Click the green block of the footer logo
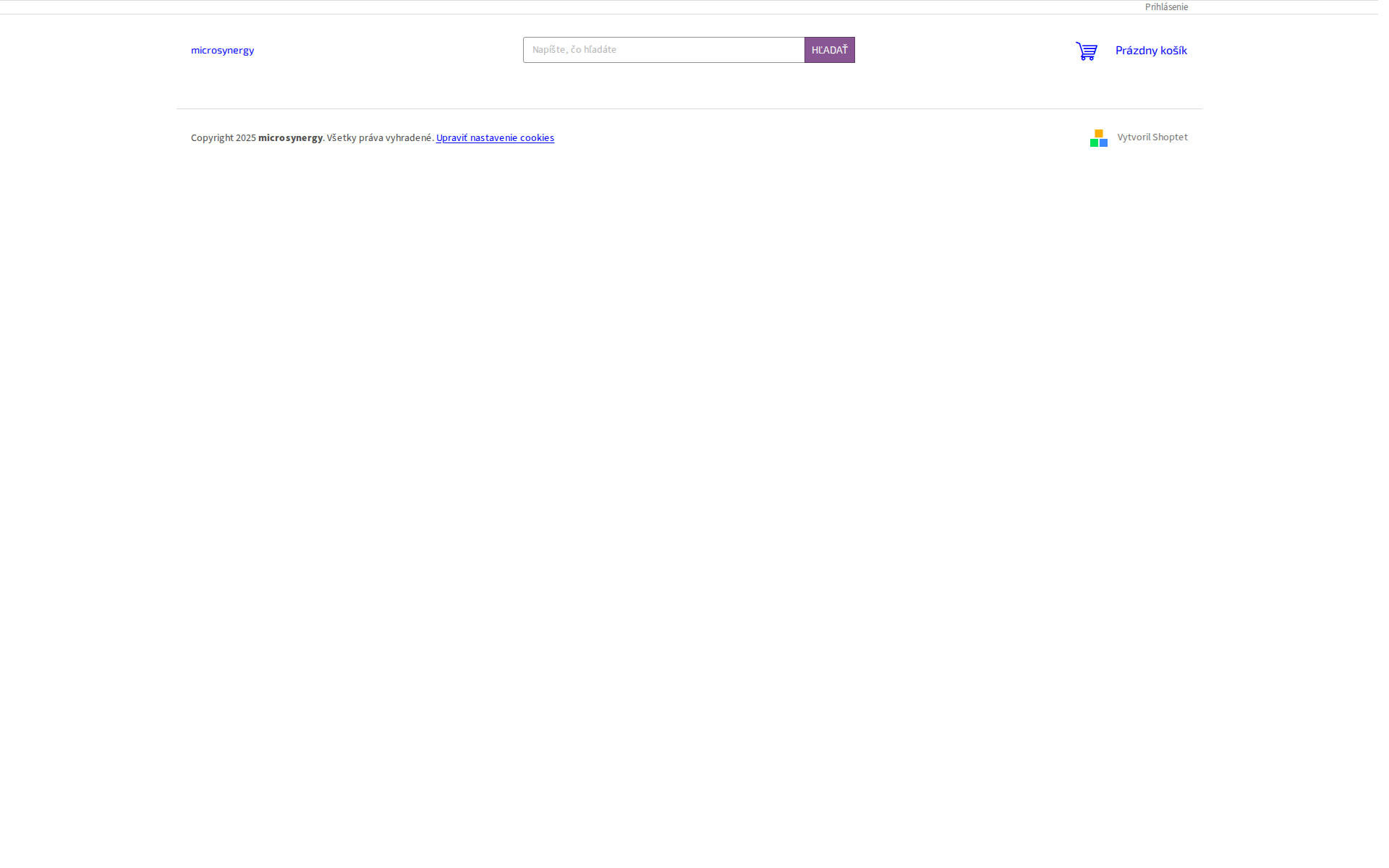 (1094, 142)
